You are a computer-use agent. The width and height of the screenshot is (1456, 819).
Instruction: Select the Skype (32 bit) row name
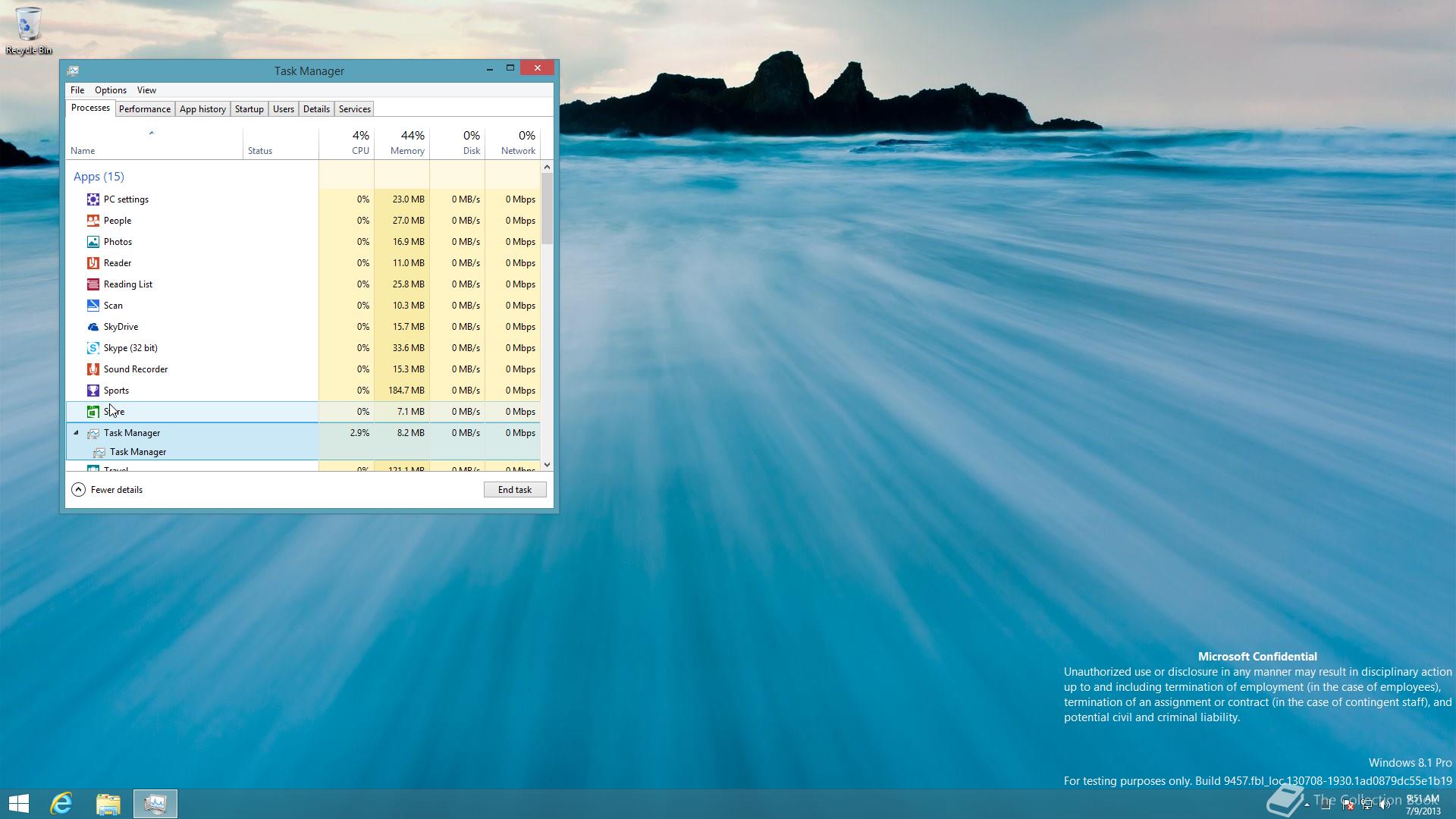[x=130, y=348]
